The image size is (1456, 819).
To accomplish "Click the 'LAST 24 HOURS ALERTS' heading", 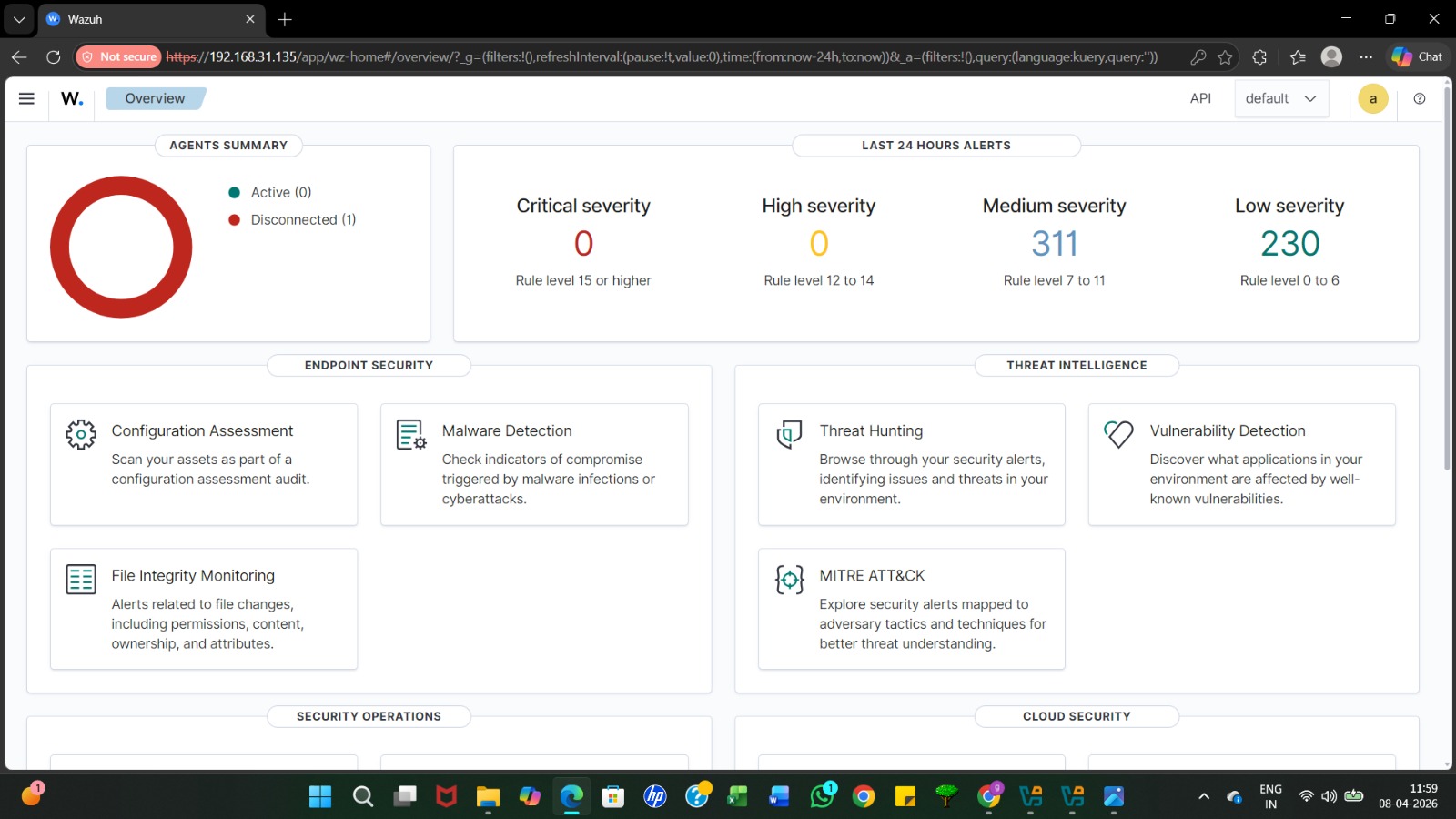I will (x=936, y=146).
